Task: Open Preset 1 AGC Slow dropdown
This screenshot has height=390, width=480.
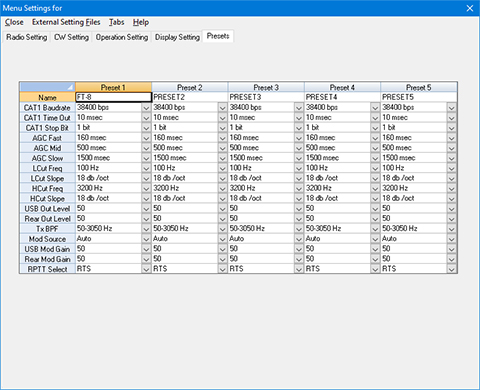Action: click(x=146, y=158)
